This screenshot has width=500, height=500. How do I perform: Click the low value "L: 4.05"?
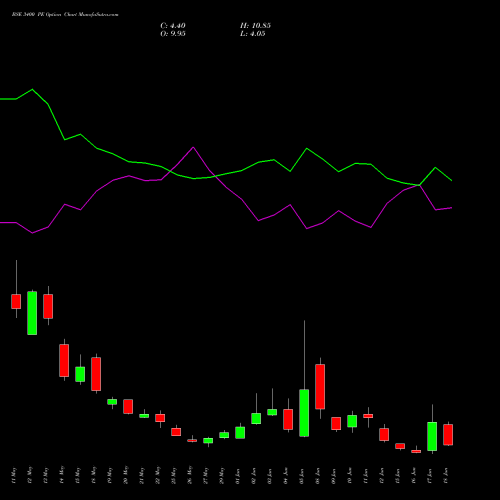(253, 34)
